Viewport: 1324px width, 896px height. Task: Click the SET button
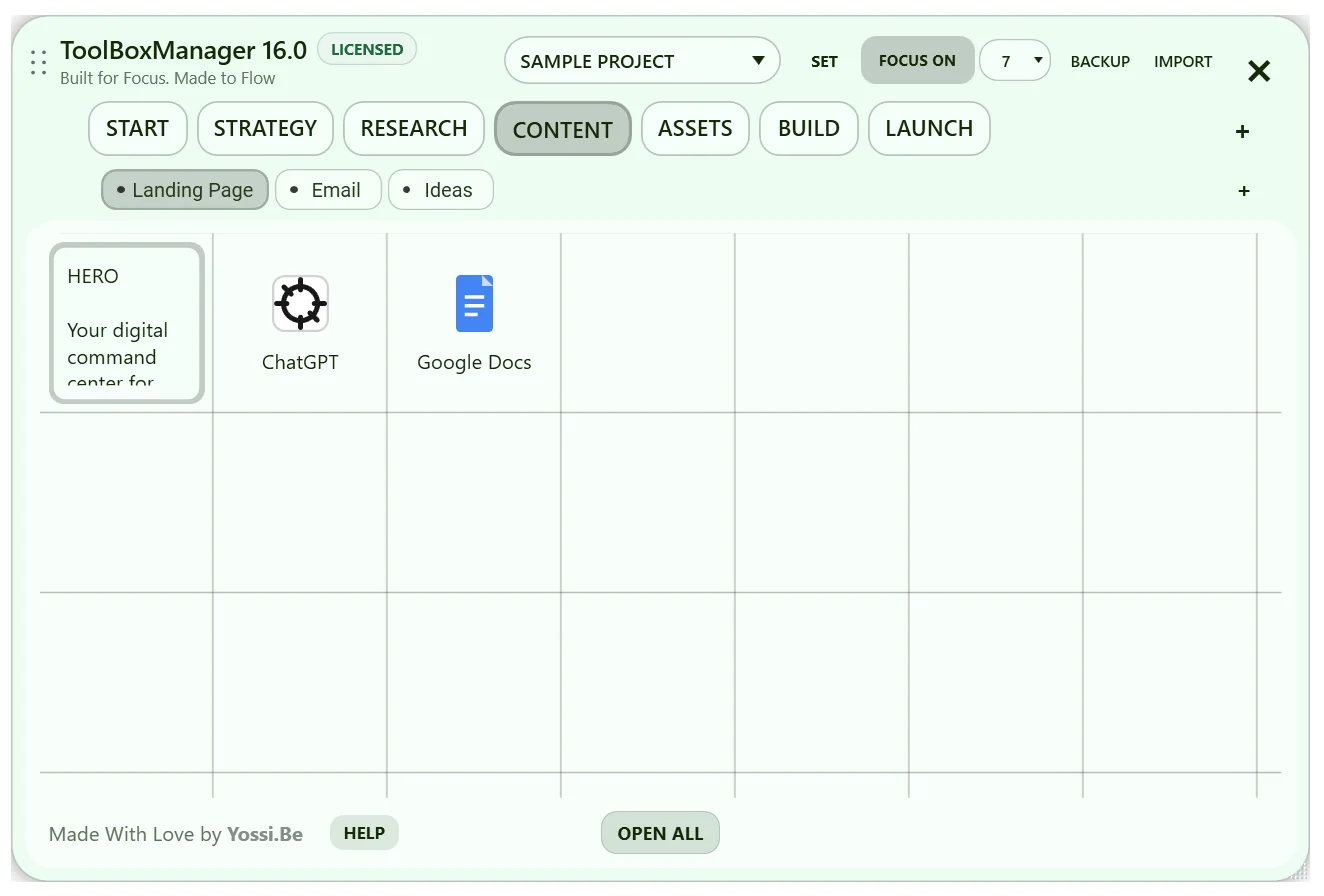pyautogui.click(x=824, y=62)
